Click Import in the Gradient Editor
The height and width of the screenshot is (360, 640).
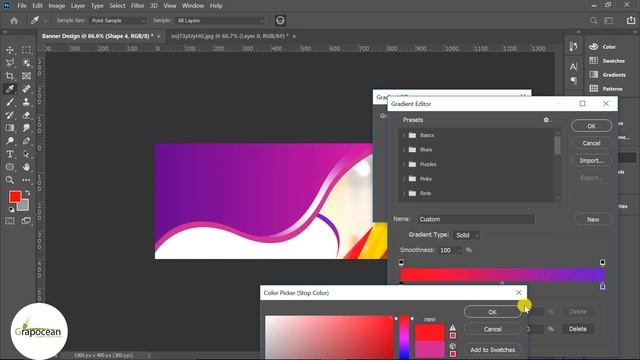[591, 160]
